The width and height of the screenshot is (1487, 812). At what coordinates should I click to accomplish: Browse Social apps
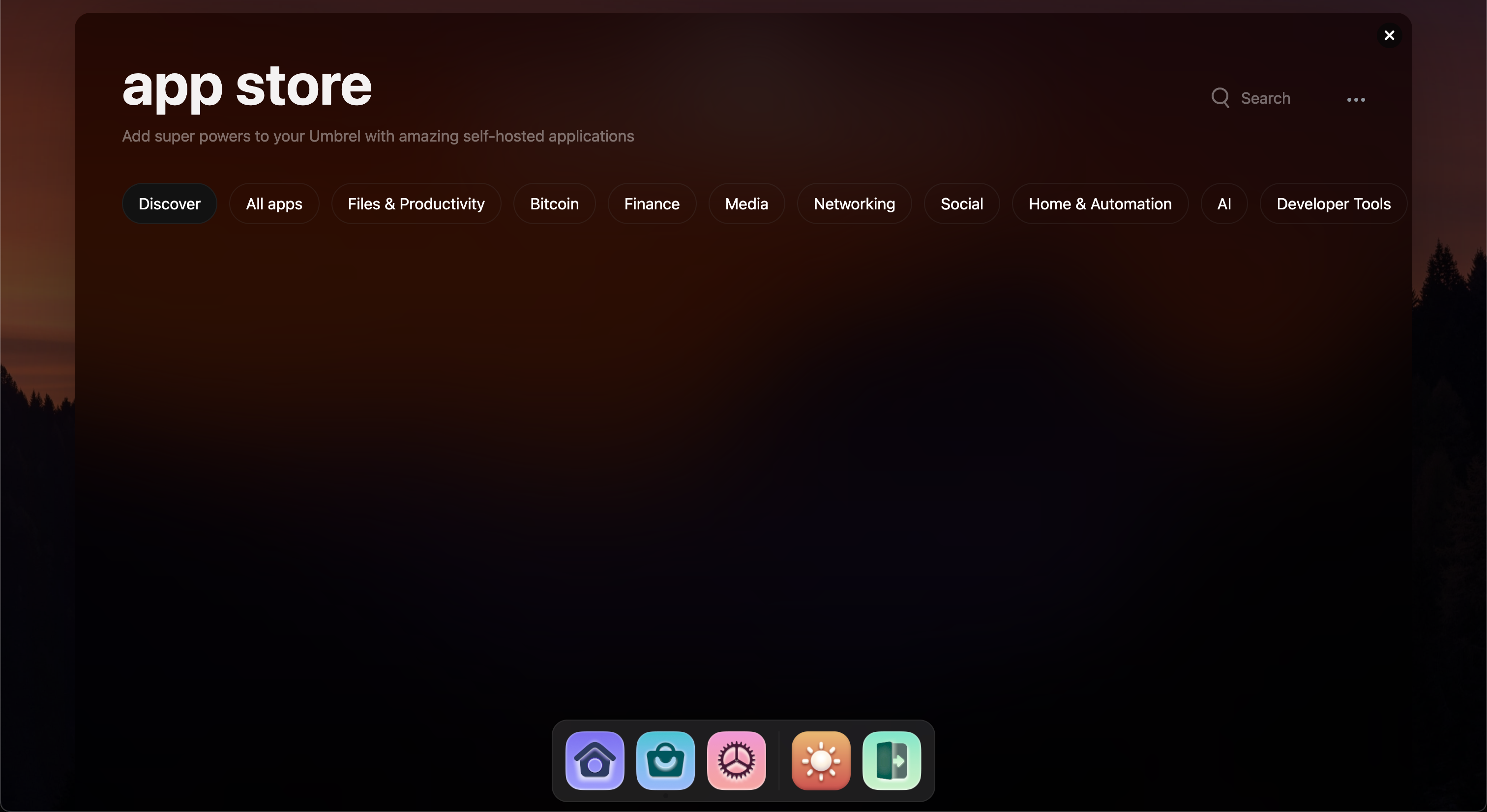tap(961, 203)
